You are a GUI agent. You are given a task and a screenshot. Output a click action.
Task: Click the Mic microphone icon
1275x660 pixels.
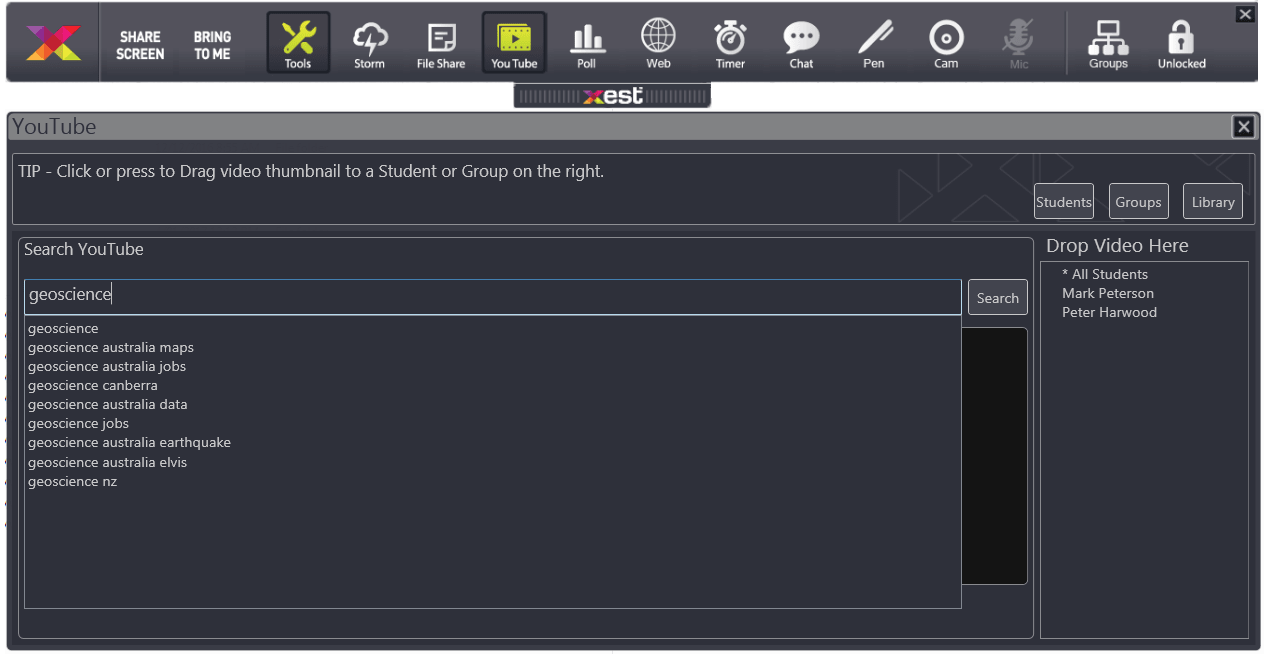pyautogui.click(x=1018, y=45)
